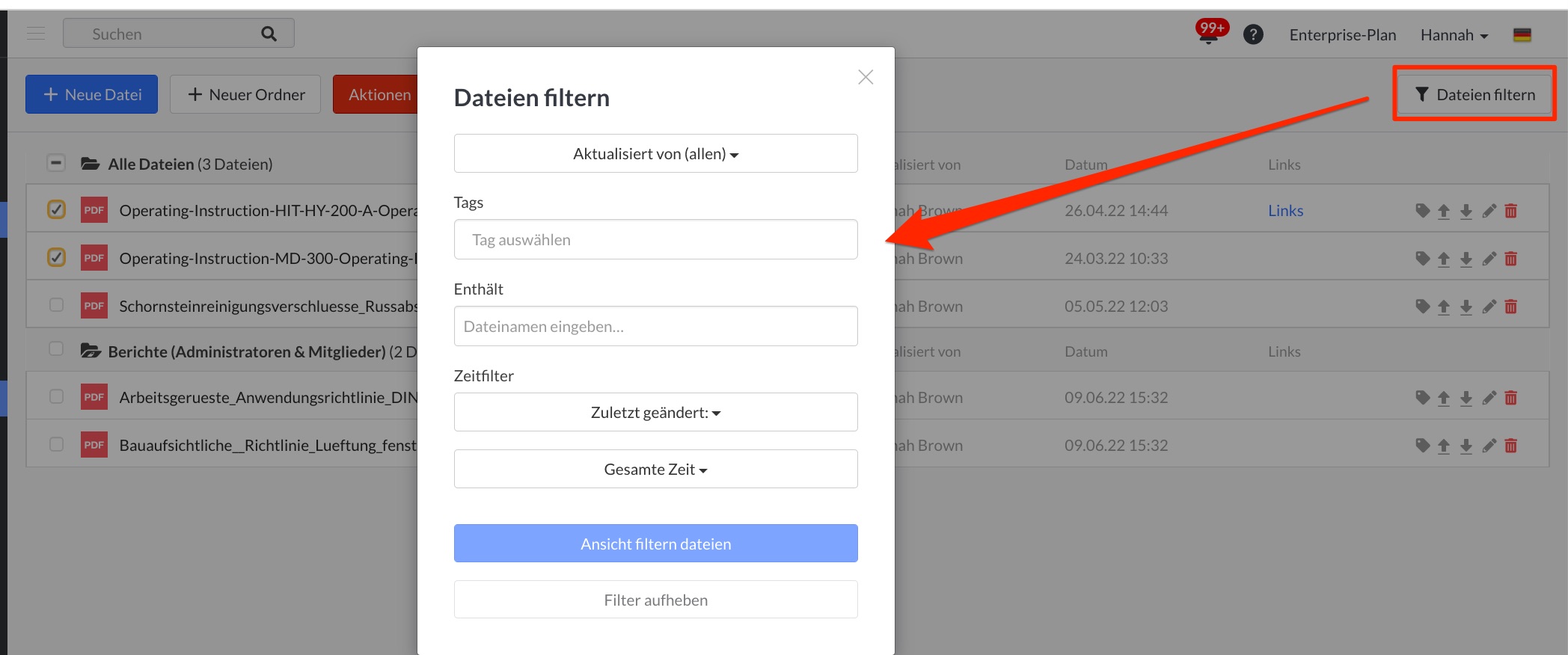Open the Links link in first row
This screenshot has height=655, width=1568.
tap(1285, 211)
